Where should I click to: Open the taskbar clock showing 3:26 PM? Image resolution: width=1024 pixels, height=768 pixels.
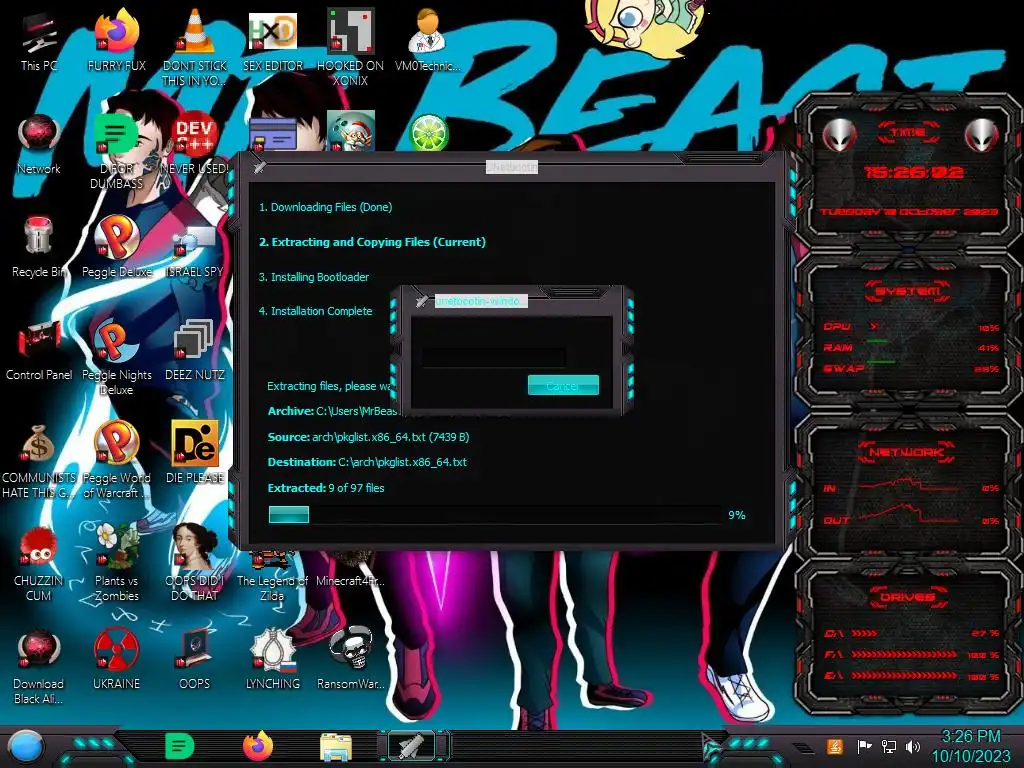click(970, 746)
